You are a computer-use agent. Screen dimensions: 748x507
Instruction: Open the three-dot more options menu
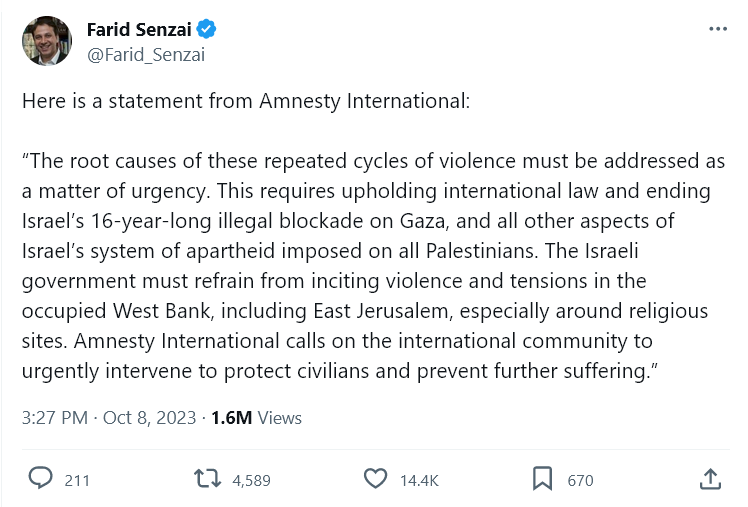[717, 30]
